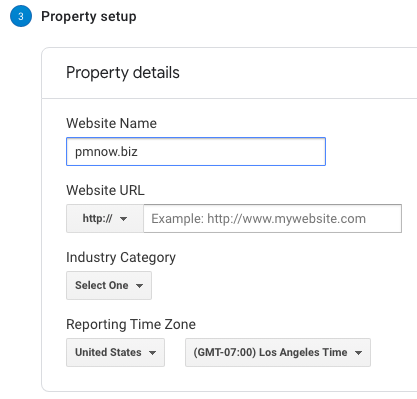Place cursor on pmnow.biz text

coord(106,152)
